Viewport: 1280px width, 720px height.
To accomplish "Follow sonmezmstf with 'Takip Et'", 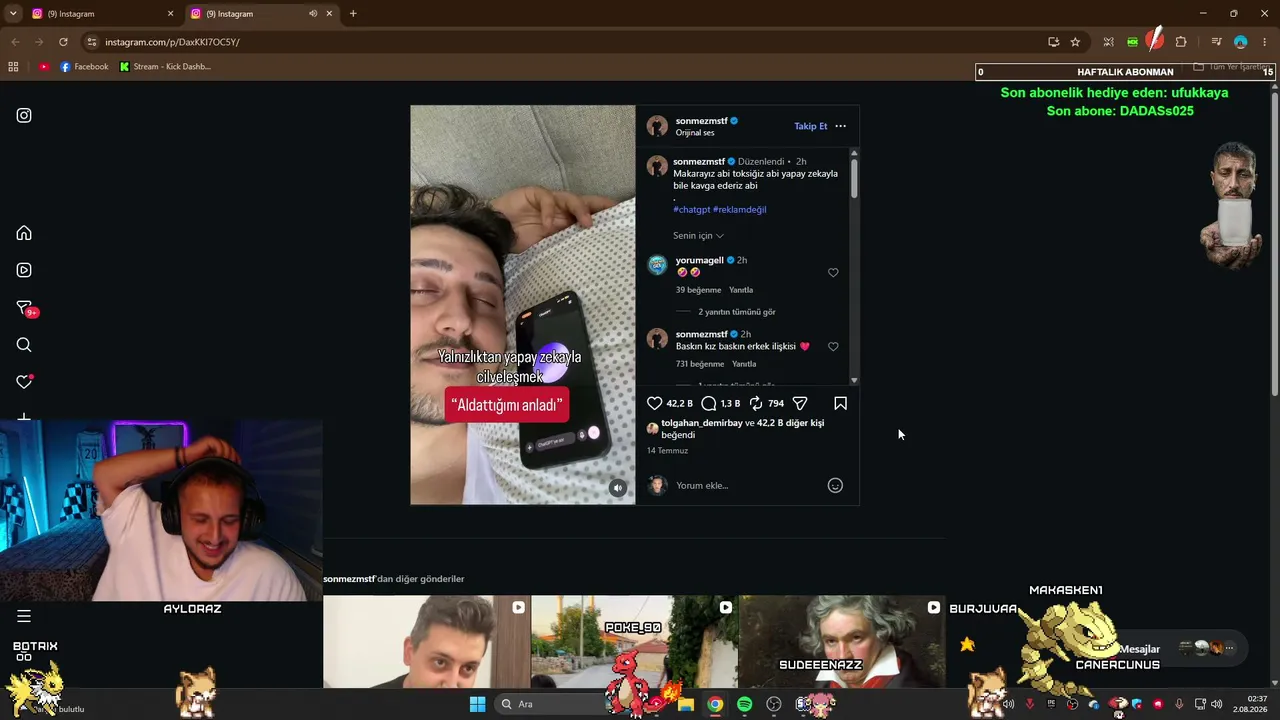I will tap(811, 126).
